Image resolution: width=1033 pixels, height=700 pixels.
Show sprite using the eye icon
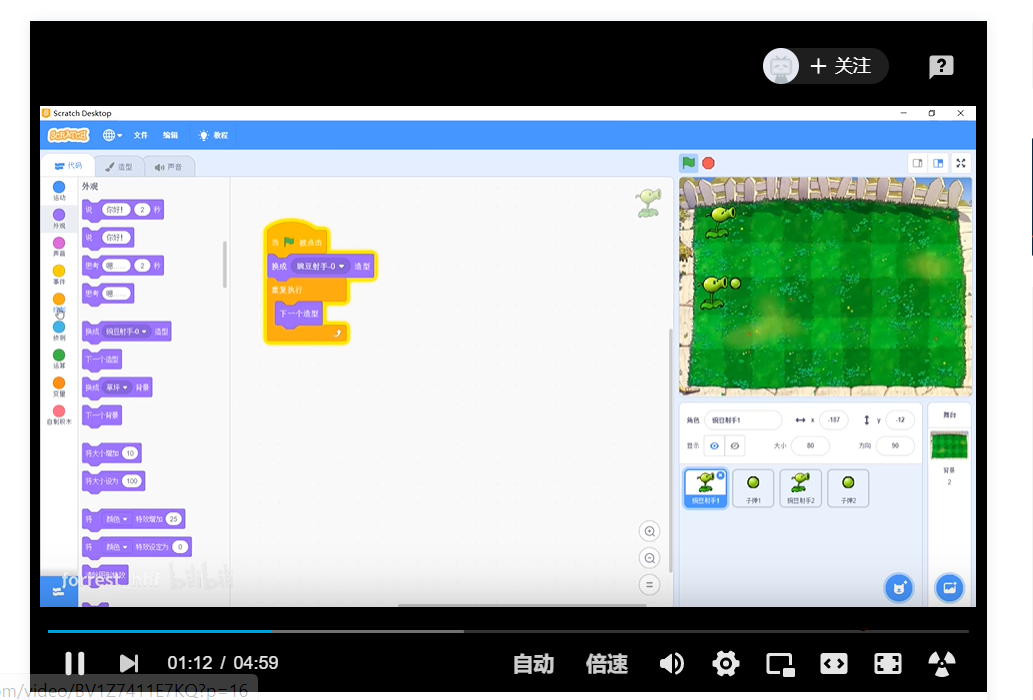(x=714, y=446)
